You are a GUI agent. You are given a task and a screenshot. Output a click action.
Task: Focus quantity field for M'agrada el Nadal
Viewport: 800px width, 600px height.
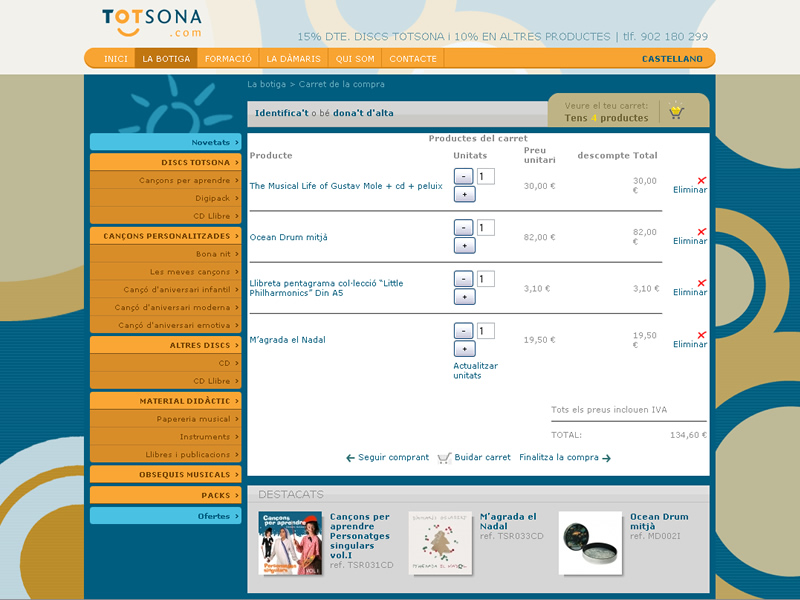click(486, 331)
